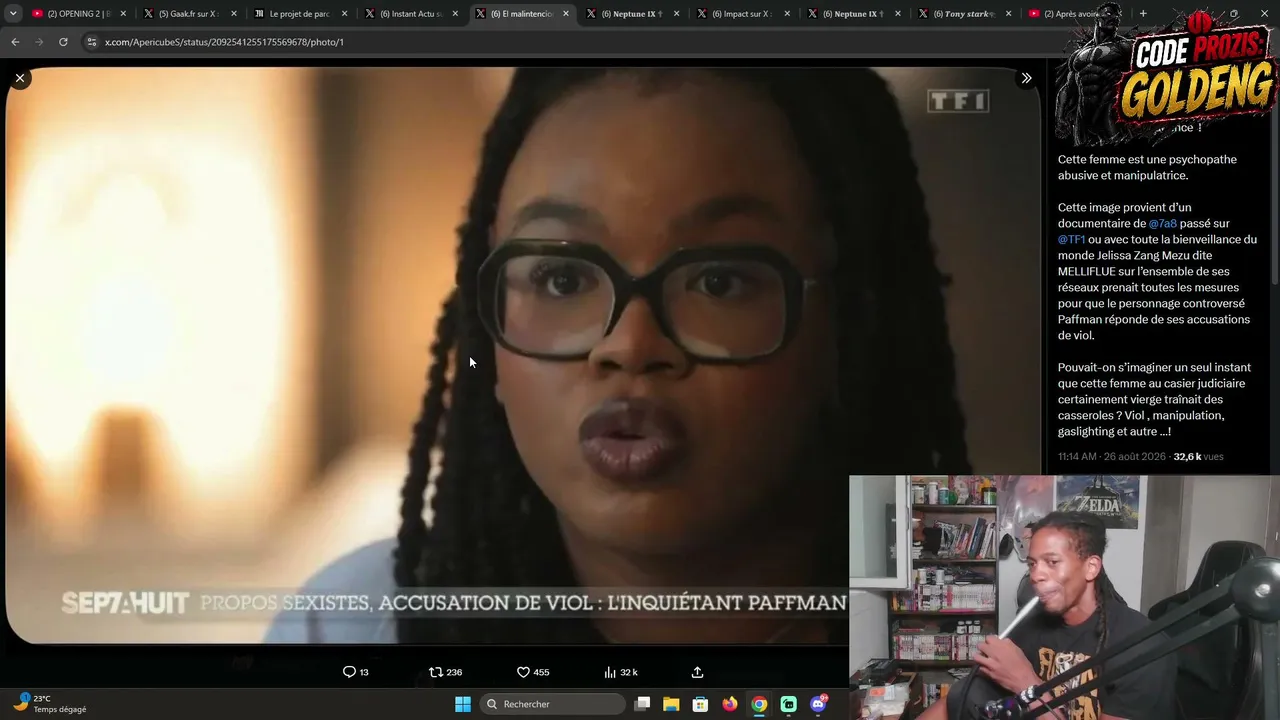Switch to the Impact sur X tab

743,14
